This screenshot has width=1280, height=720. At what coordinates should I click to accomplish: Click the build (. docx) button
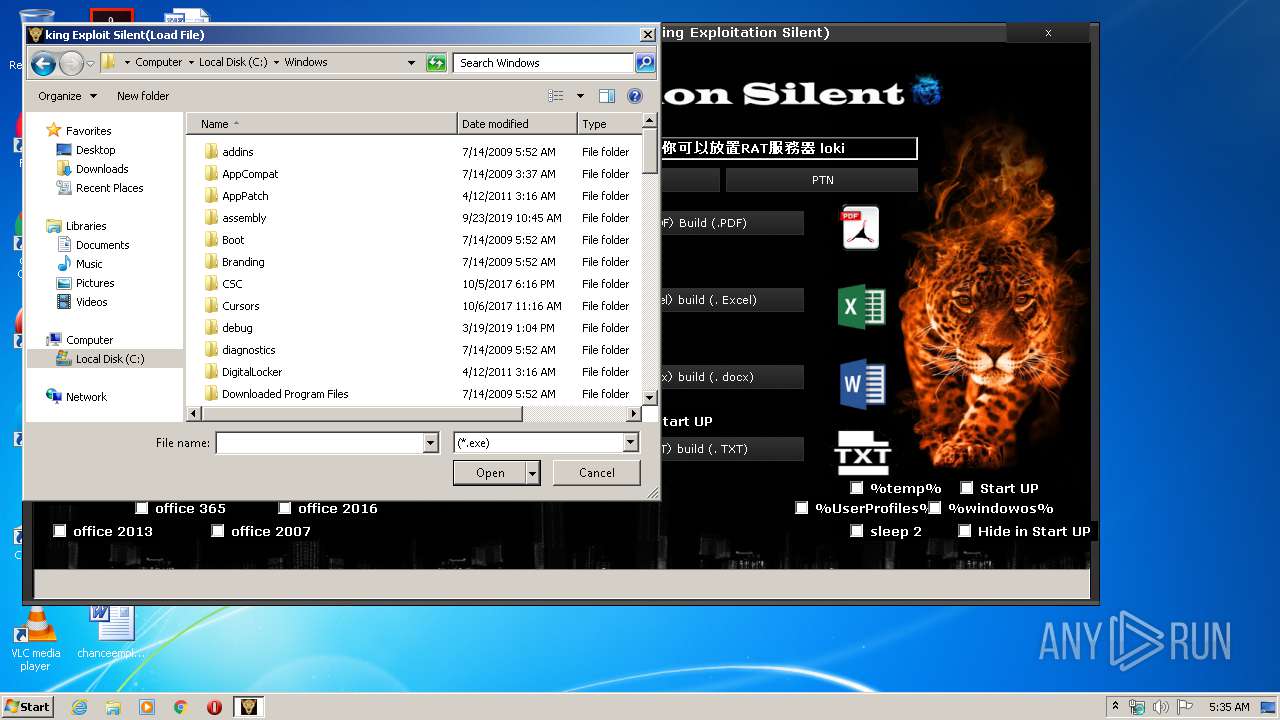point(732,377)
